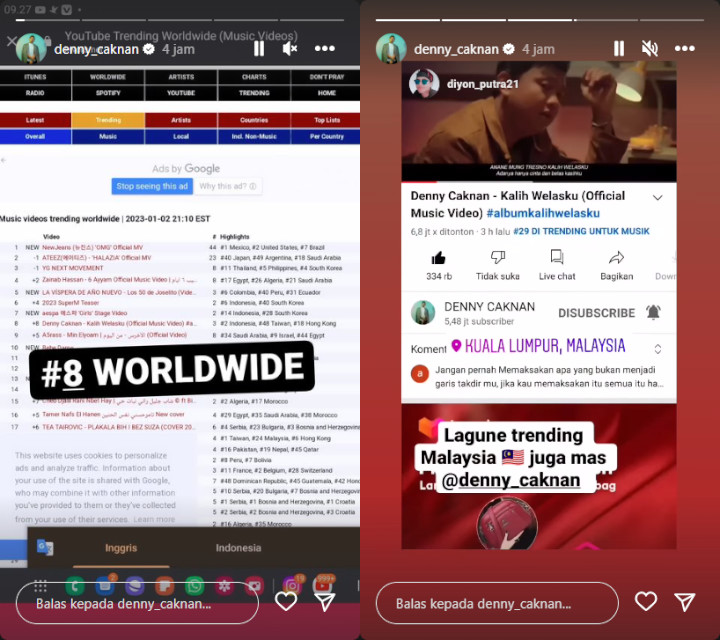This screenshot has width=720, height=640.
Task: Open diyon_putra21 profile avatar
Action: (x=424, y=84)
